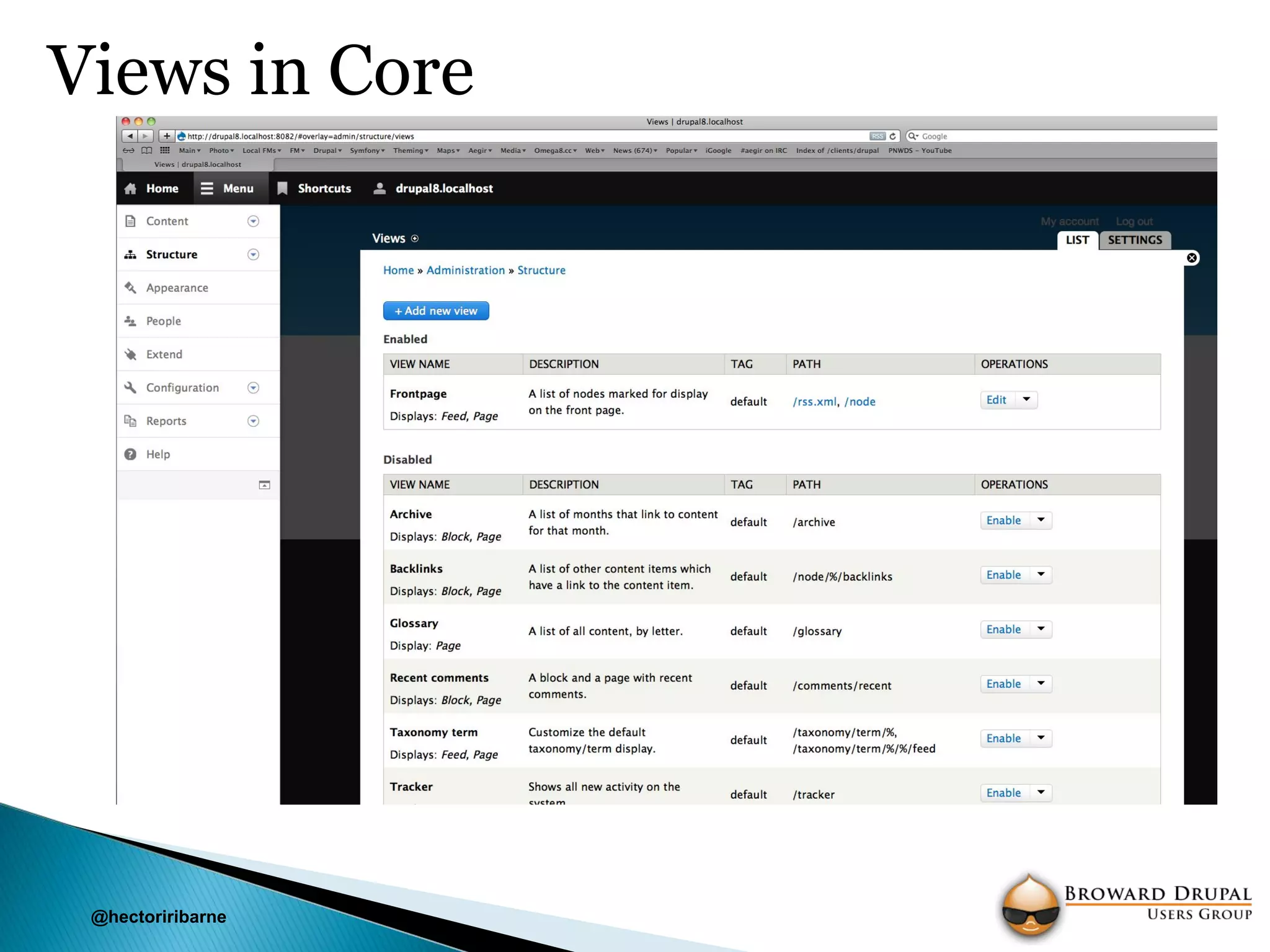This screenshot has height=952, width=1270.
Task: Close the overlay with the X icon
Action: [x=1191, y=258]
